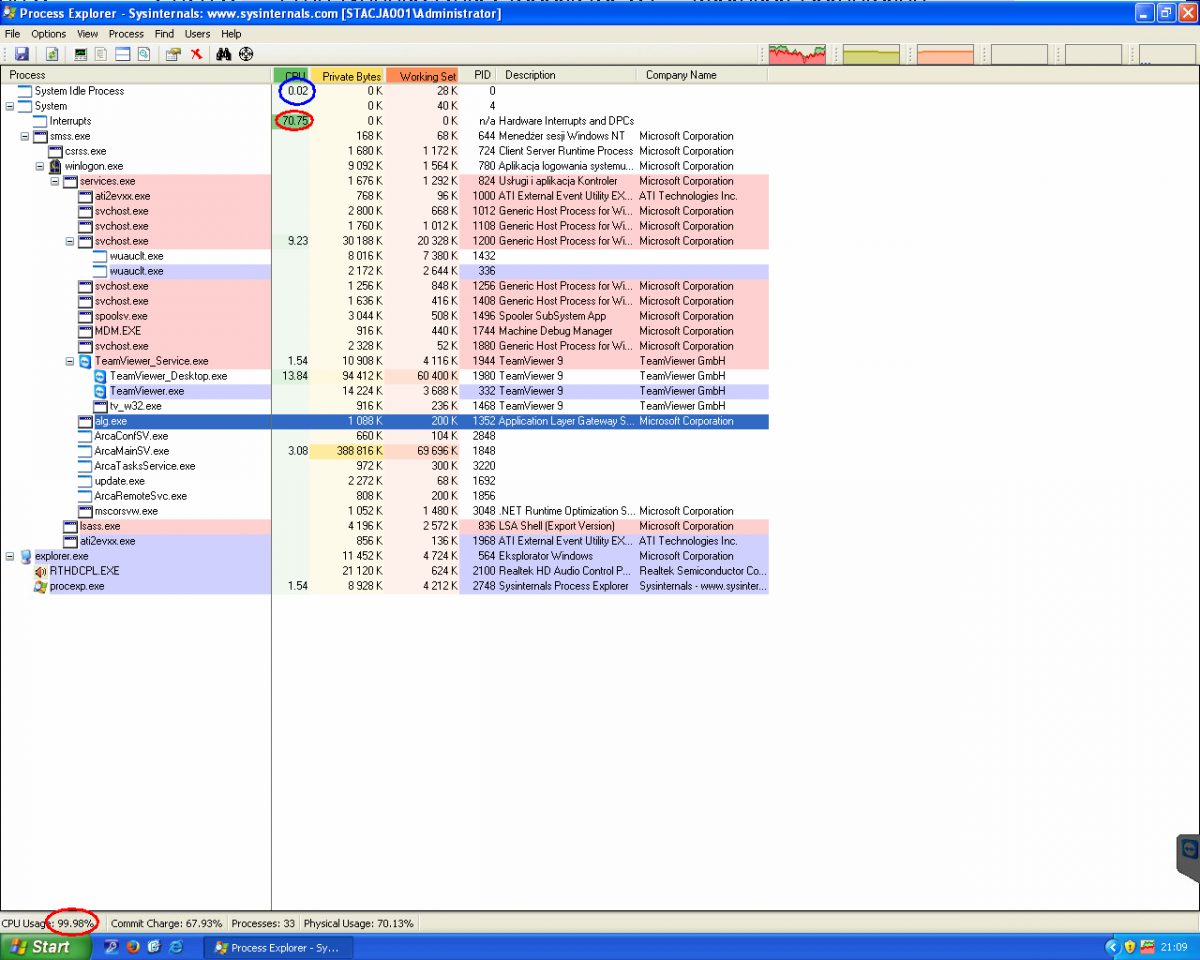Toggle the Show Process Tree toolbar icon
The height and width of the screenshot is (960, 1200).
103,54
